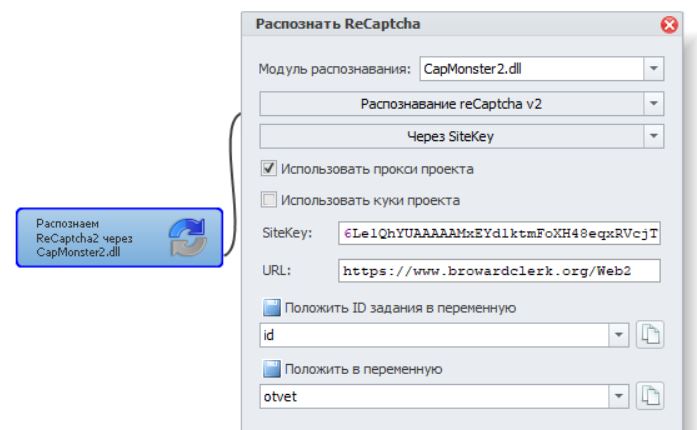This screenshot has width=697, height=430.
Task: Uncheck 'Использовать прокси проекта' checkbox
Action: tap(269, 168)
